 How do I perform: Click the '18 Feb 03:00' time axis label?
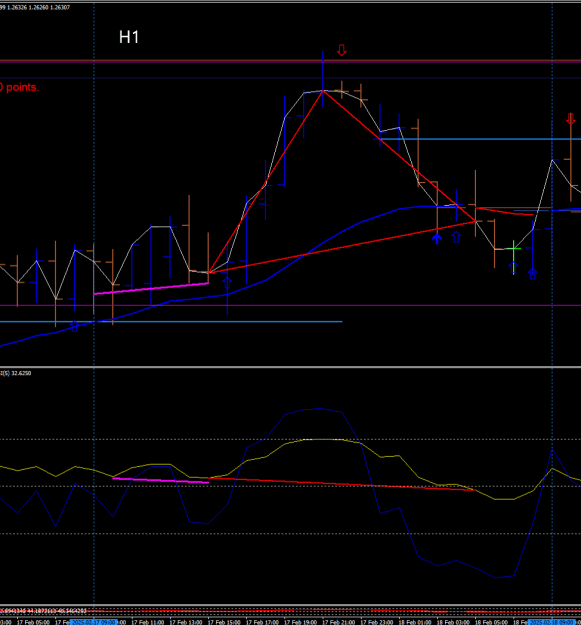tap(453, 622)
